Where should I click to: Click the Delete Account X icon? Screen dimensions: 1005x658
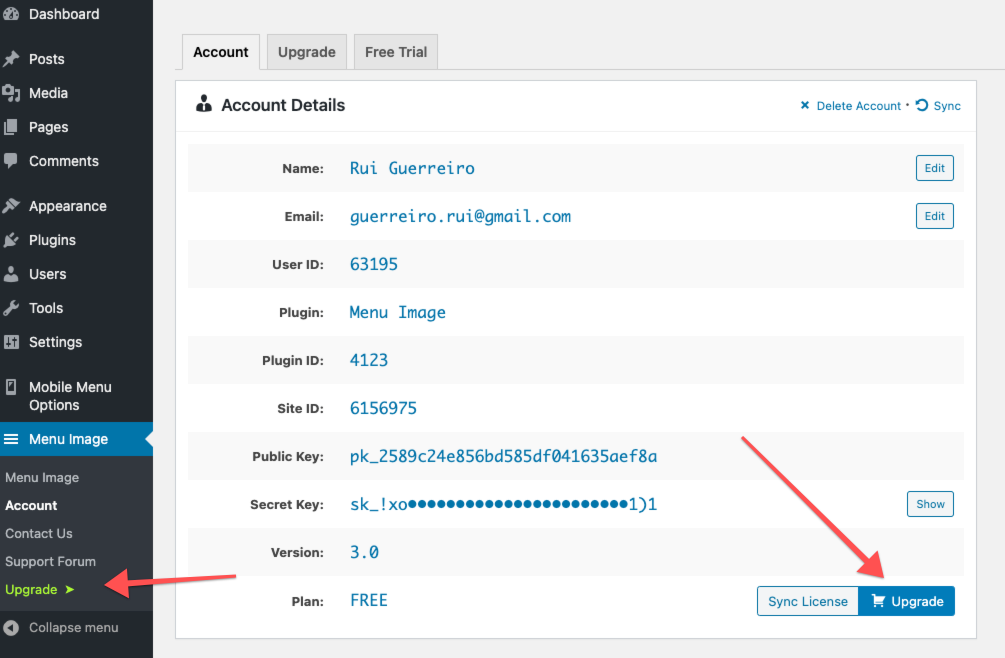805,105
